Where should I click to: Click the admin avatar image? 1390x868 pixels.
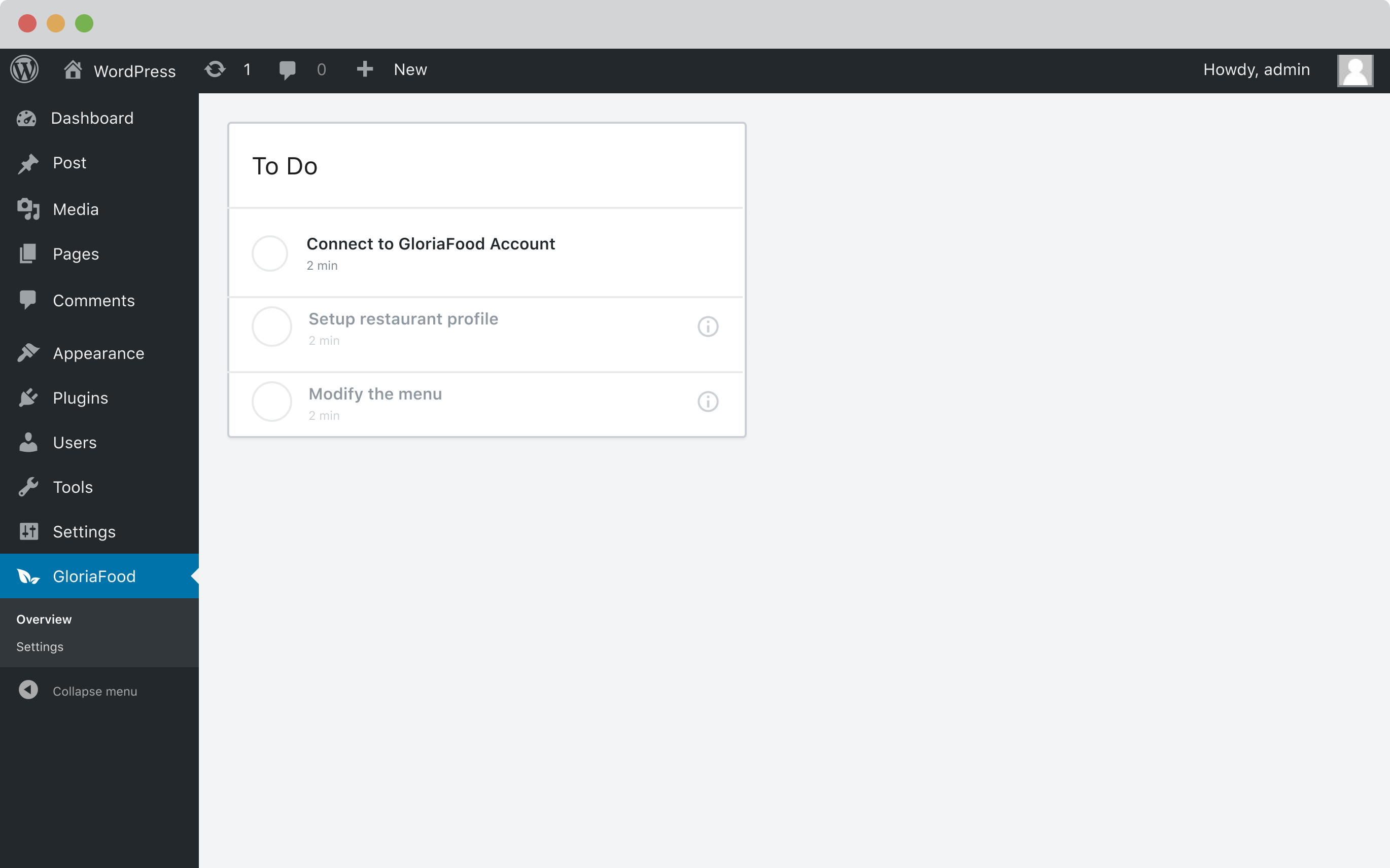1354,69
